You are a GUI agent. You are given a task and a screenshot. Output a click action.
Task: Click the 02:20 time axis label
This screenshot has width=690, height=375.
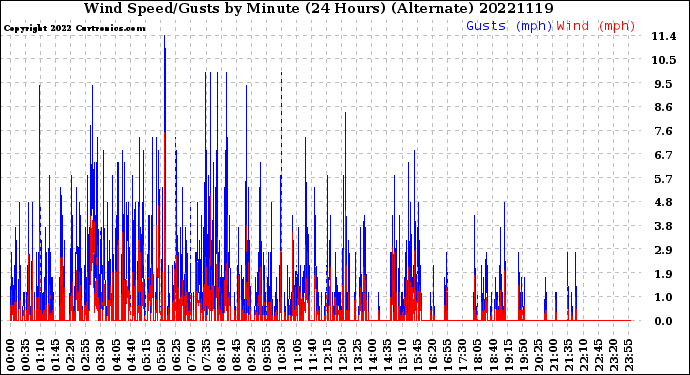[x=71, y=354]
